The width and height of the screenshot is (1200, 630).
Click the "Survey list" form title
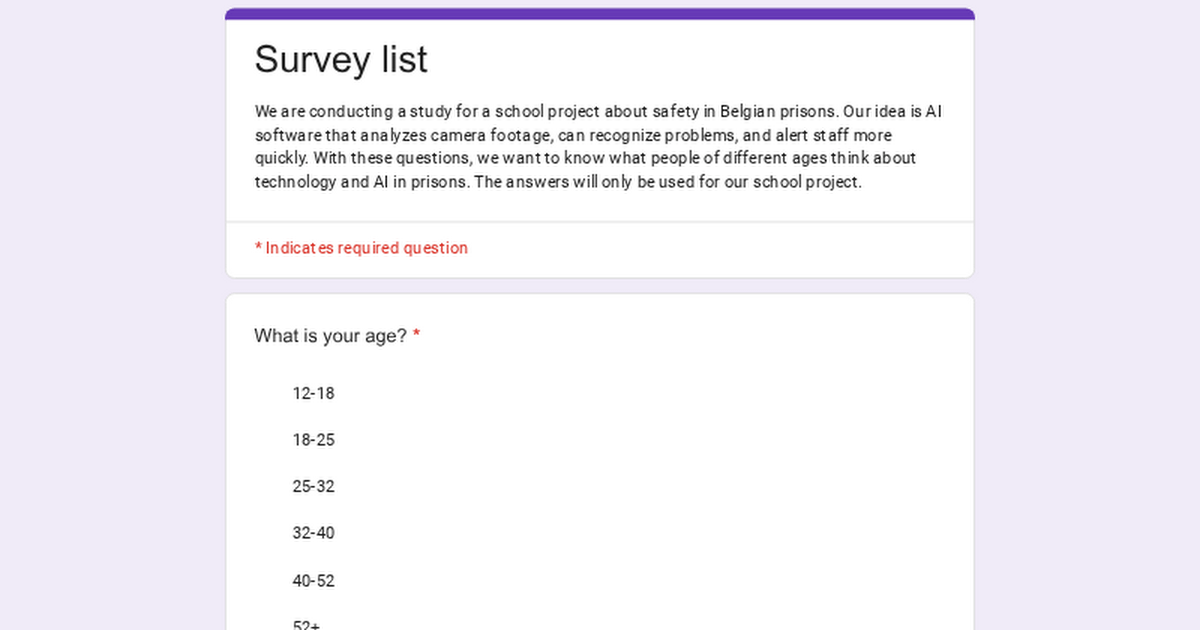pos(341,60)
